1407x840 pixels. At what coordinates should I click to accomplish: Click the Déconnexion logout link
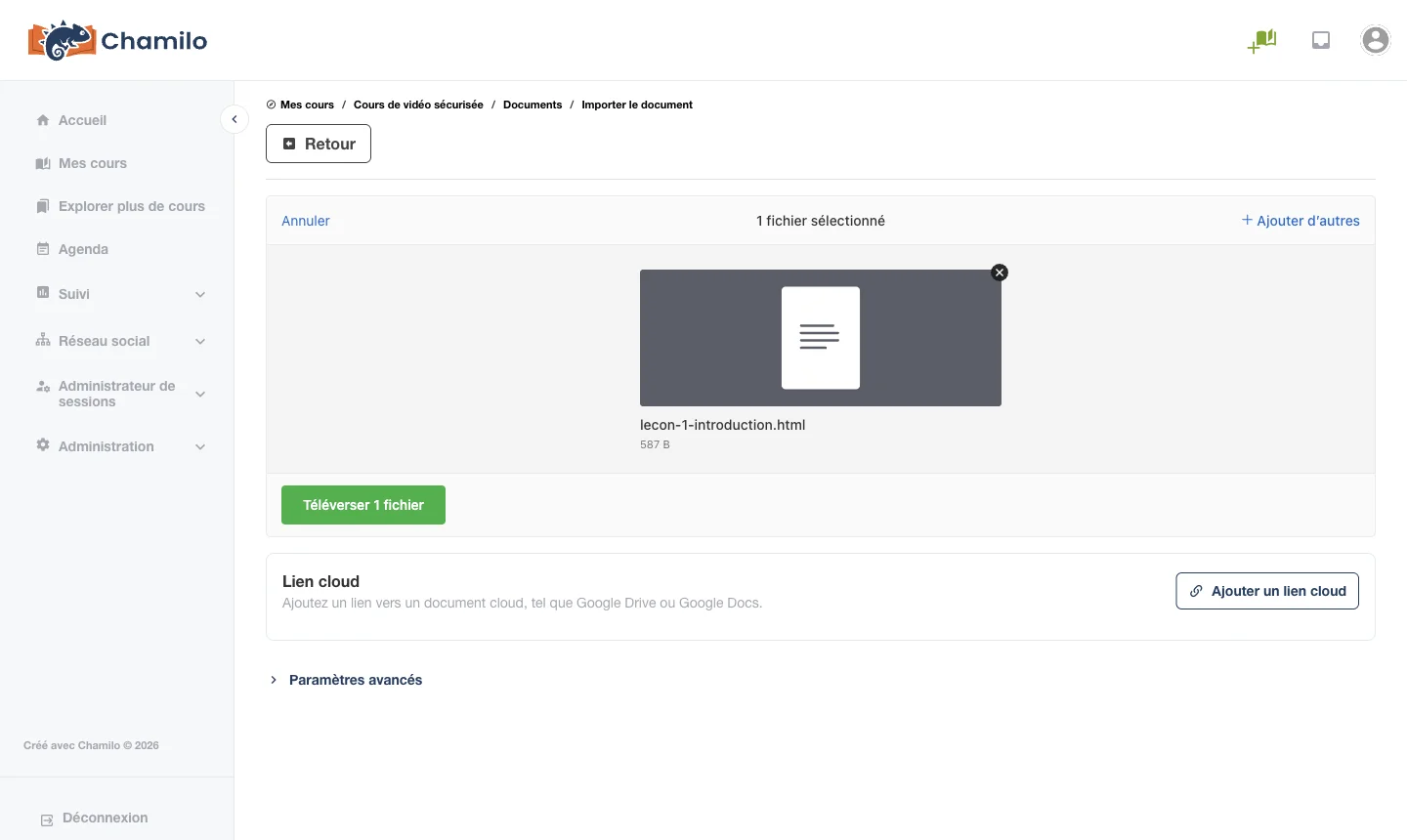click(x=105, y=818)
